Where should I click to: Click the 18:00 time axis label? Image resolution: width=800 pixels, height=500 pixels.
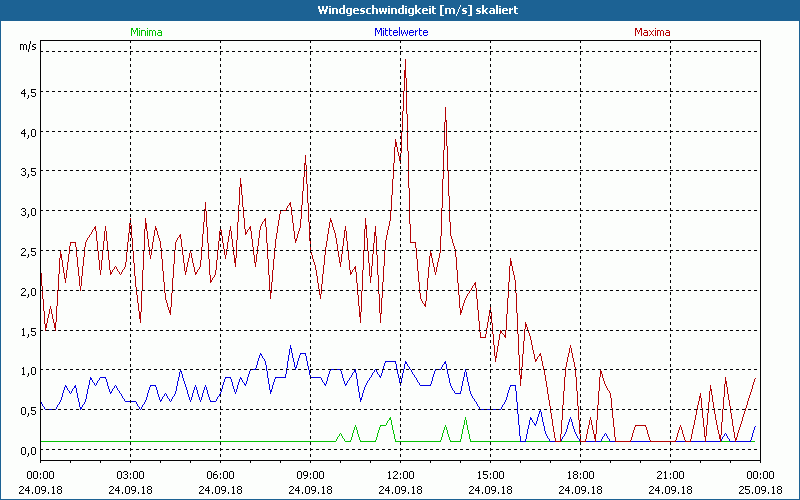click(580, 475)
